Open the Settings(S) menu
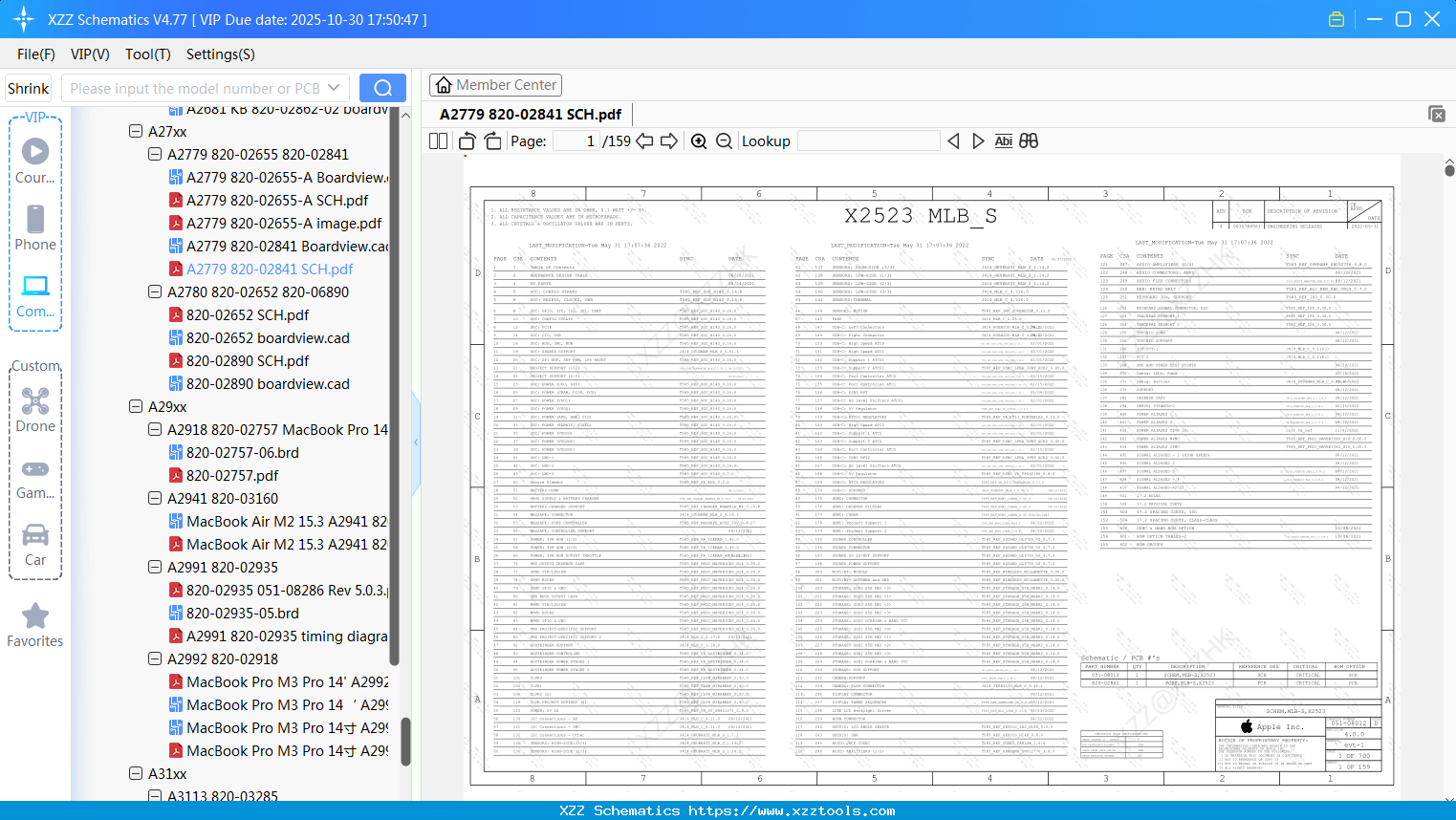The height and width of the screenshot is (820, 1456). click(x=221, y=54)
